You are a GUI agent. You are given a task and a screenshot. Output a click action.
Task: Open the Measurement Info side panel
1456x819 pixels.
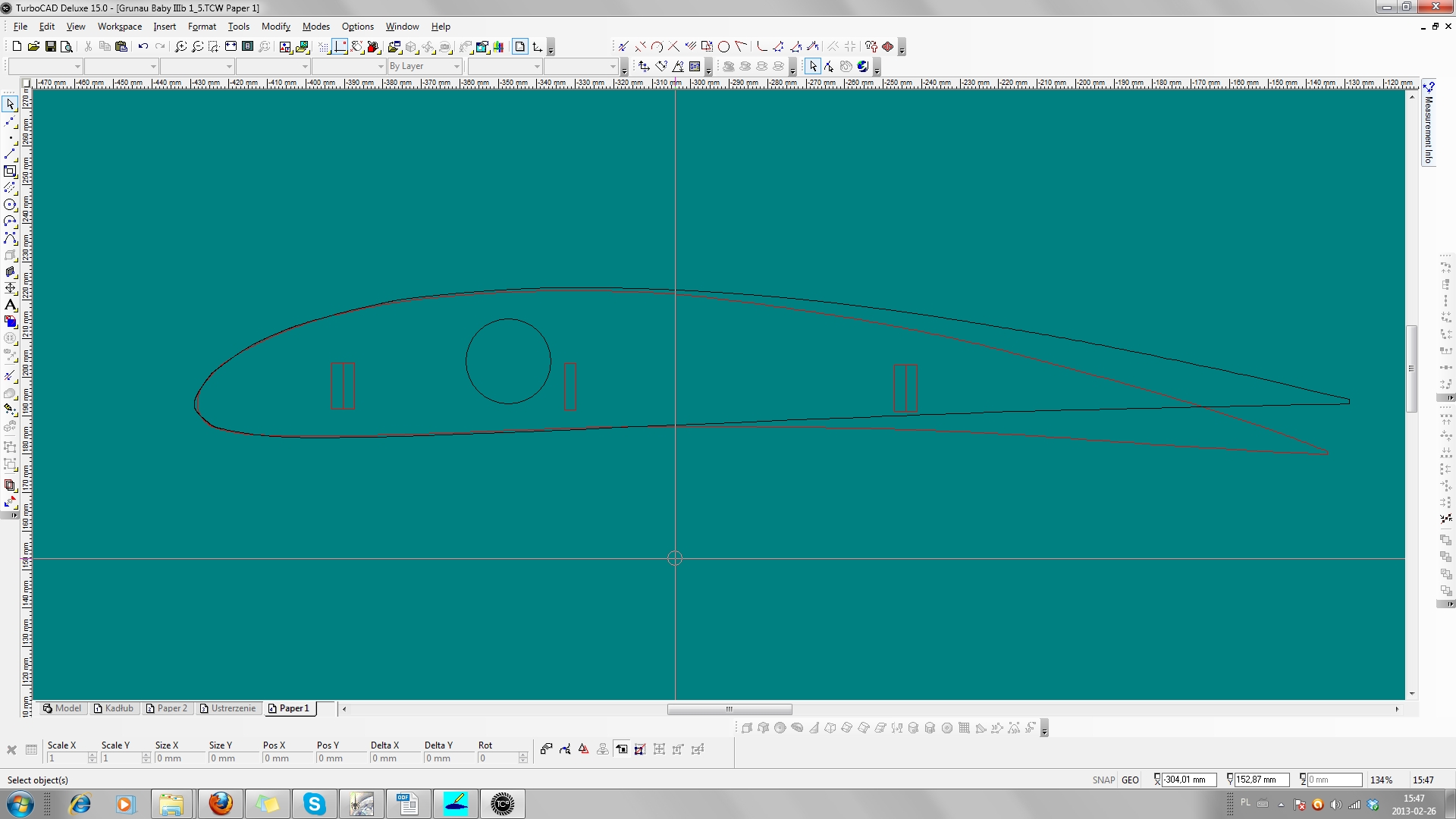[1429, 123]
